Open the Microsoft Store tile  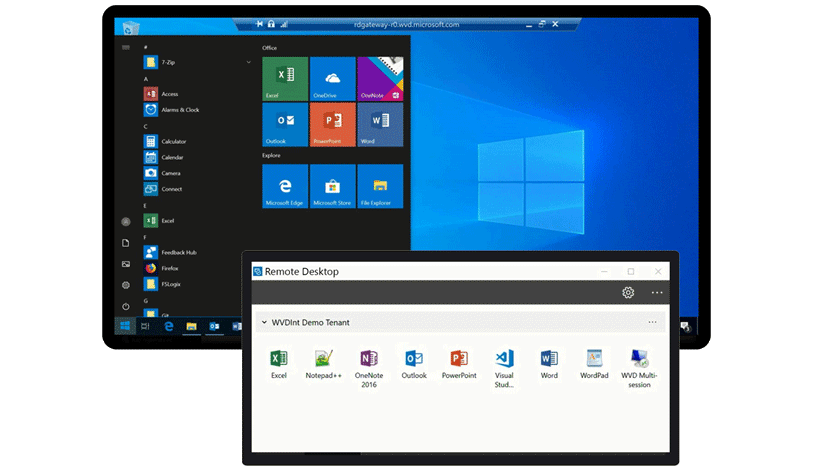pos(332,186)
